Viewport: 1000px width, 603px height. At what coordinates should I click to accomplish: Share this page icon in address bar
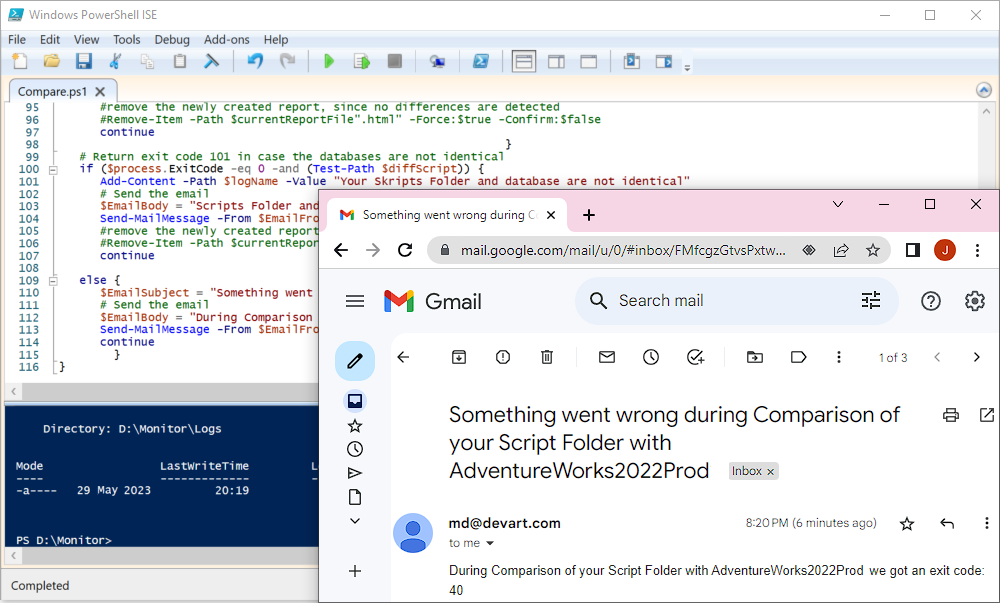pyautogui.click(x=841, y=251)
